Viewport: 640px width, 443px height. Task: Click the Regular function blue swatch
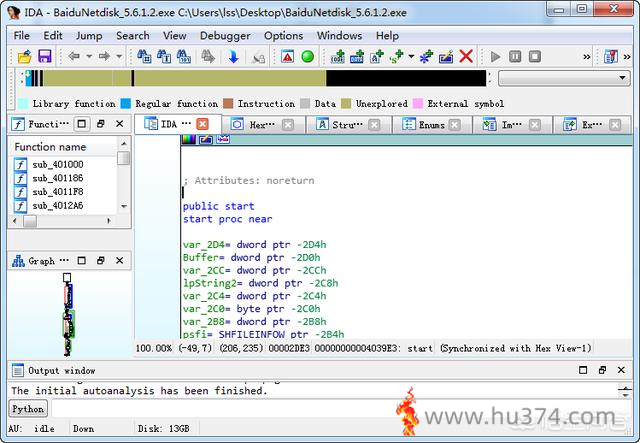(x=126, y=104)
